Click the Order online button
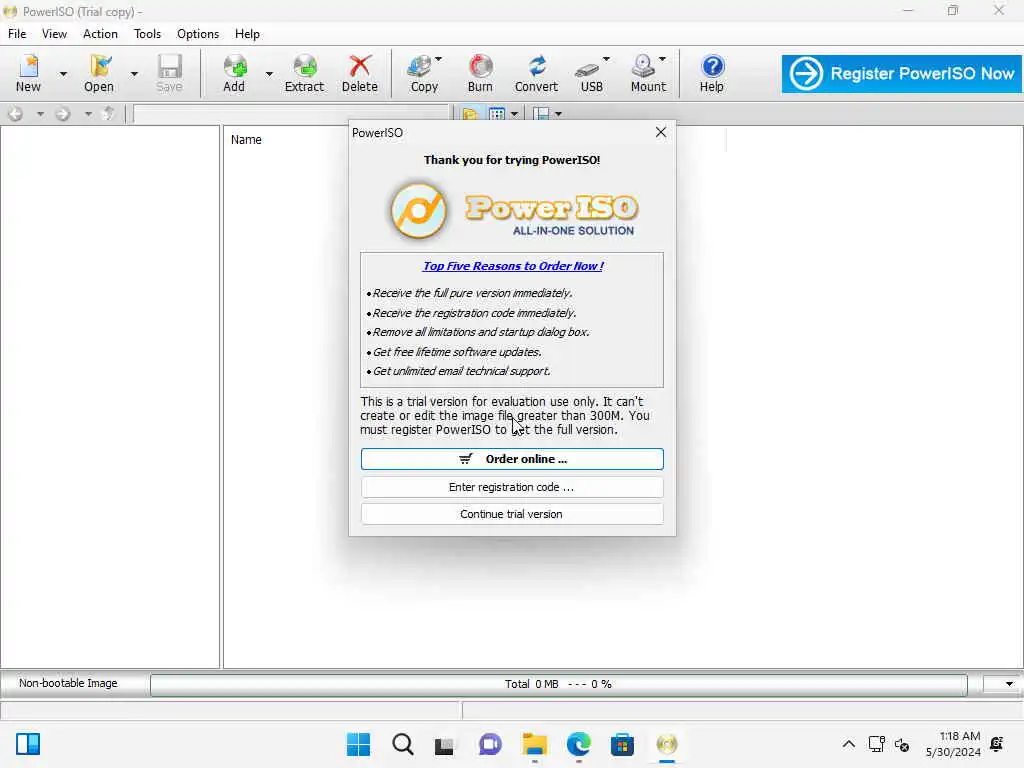 click(512, 459)
